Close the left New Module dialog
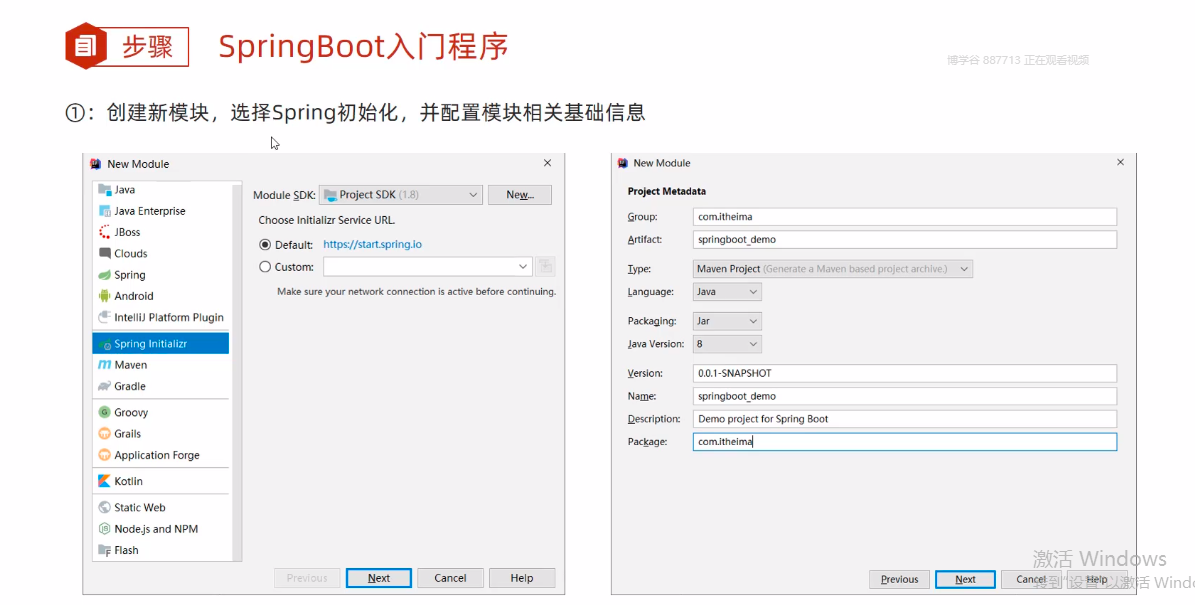1195x605 pixels. pos(547,163)
